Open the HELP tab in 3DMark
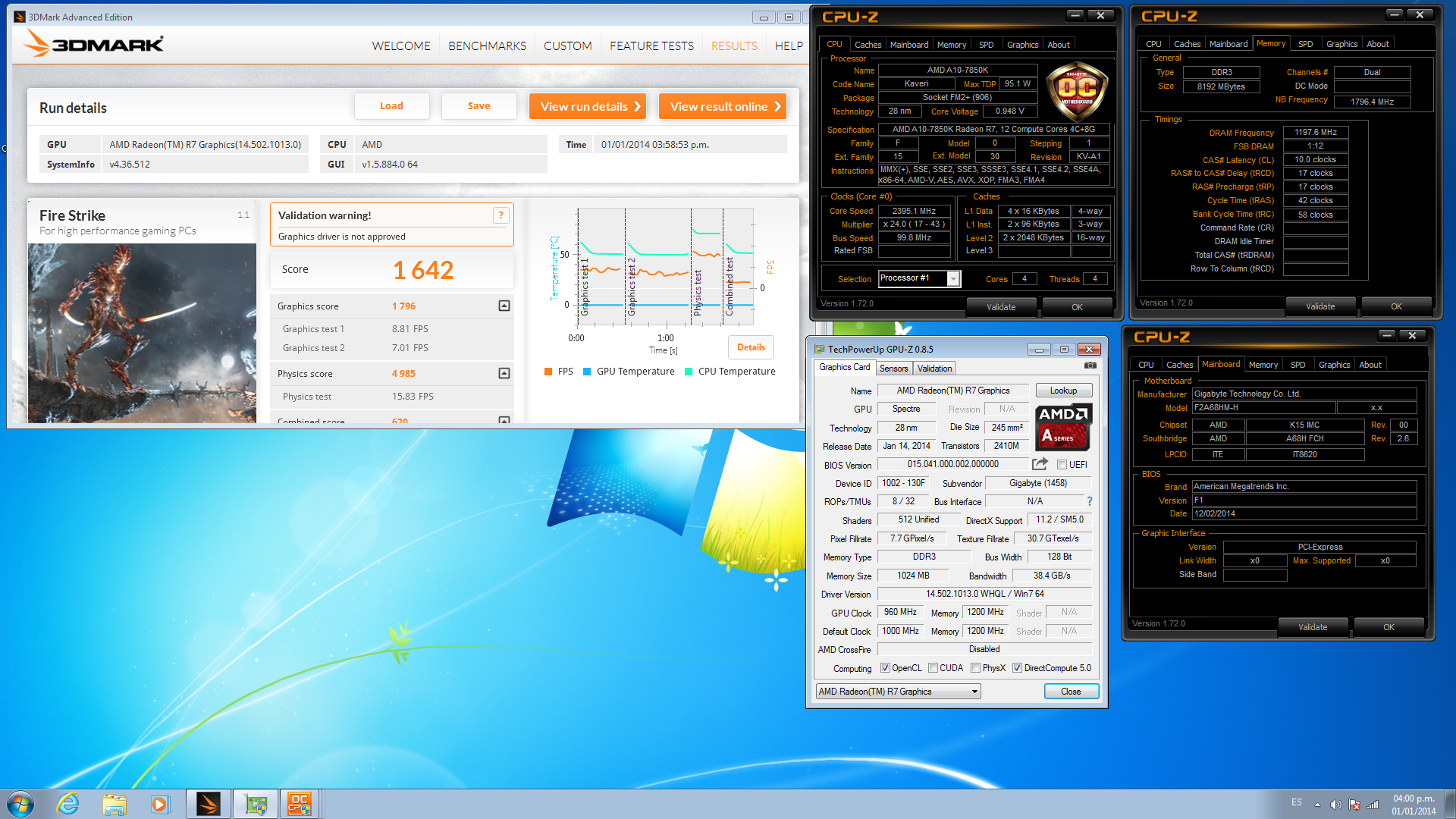The width and height of the screenshot is (1456, 819). point(789,46)
